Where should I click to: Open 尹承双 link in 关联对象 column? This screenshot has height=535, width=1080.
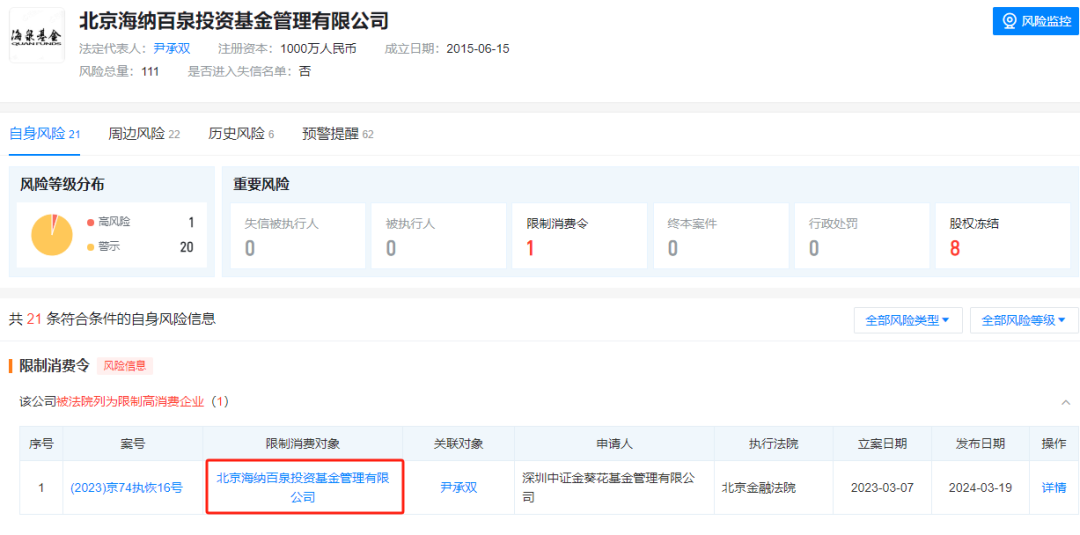click(459, 488)
